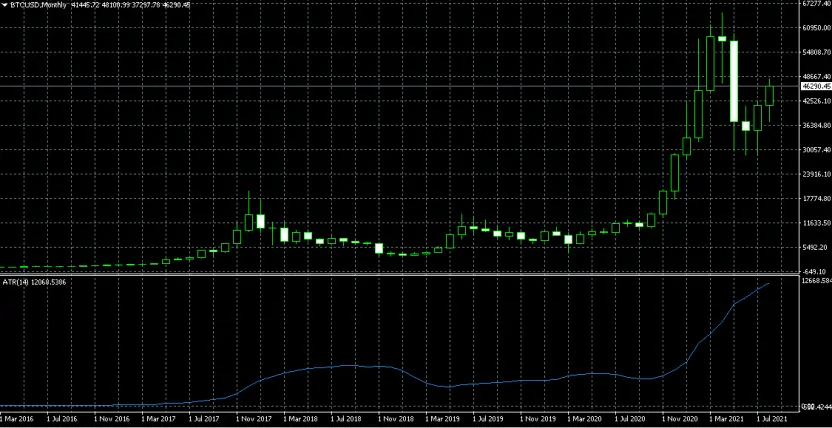
Task: Click the 1 Jul 2019 date label
Action: pos(488,418)
